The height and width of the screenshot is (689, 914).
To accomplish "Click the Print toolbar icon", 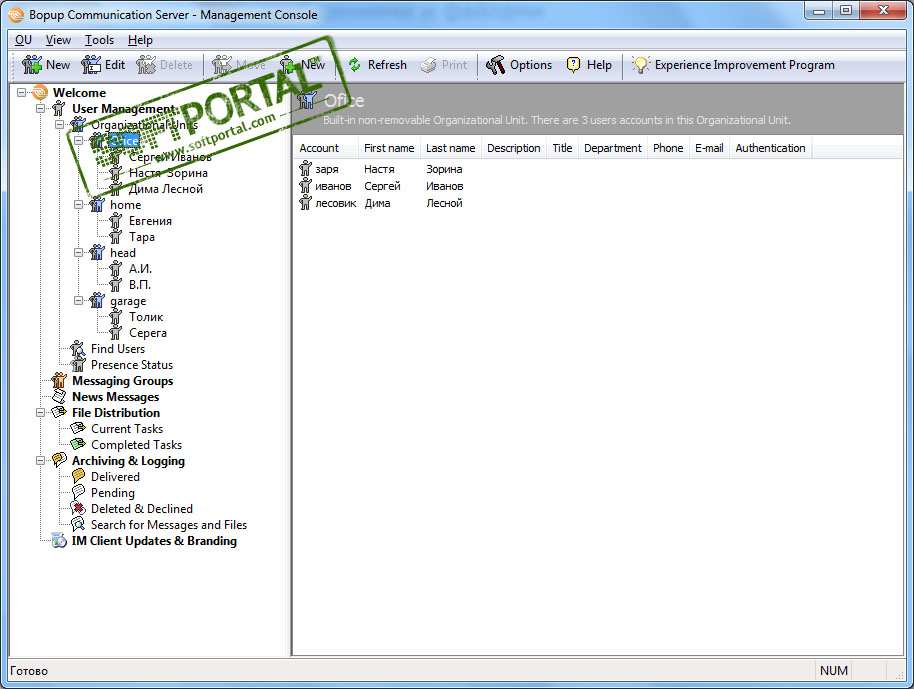I will pyautogui.click(x=428, y=65).
